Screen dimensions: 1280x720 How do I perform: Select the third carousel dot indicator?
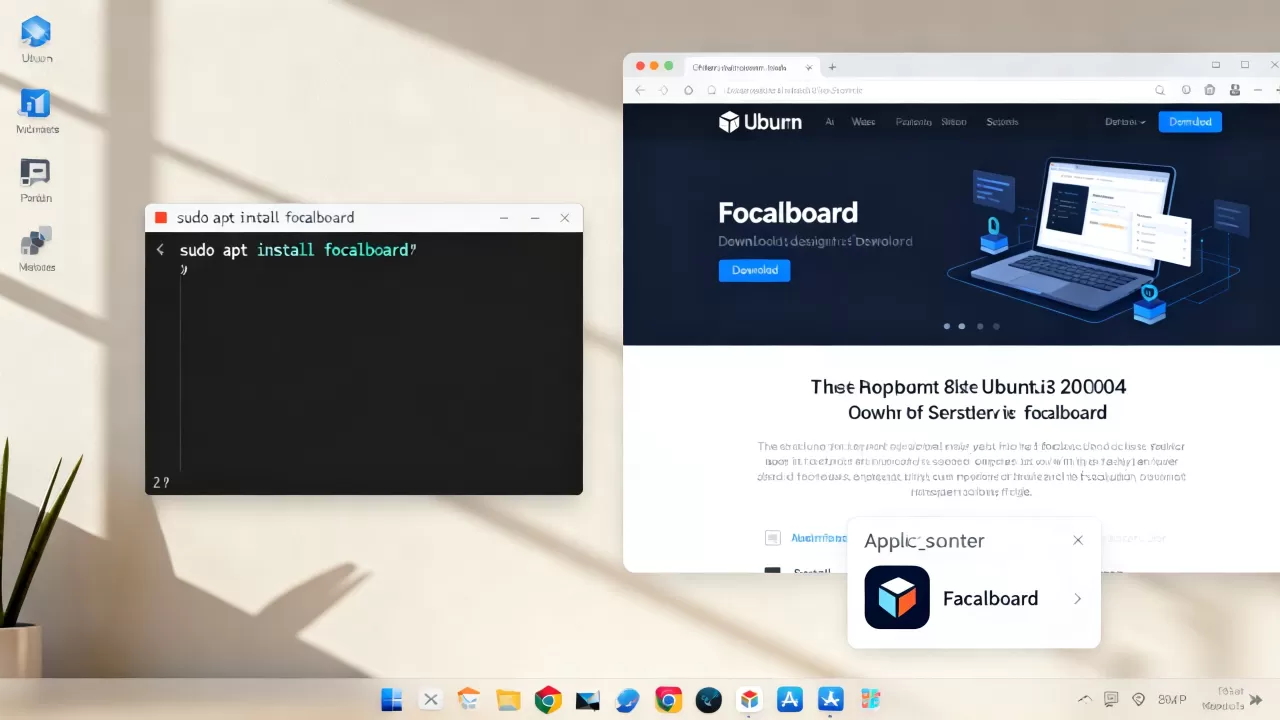[980, 326]
